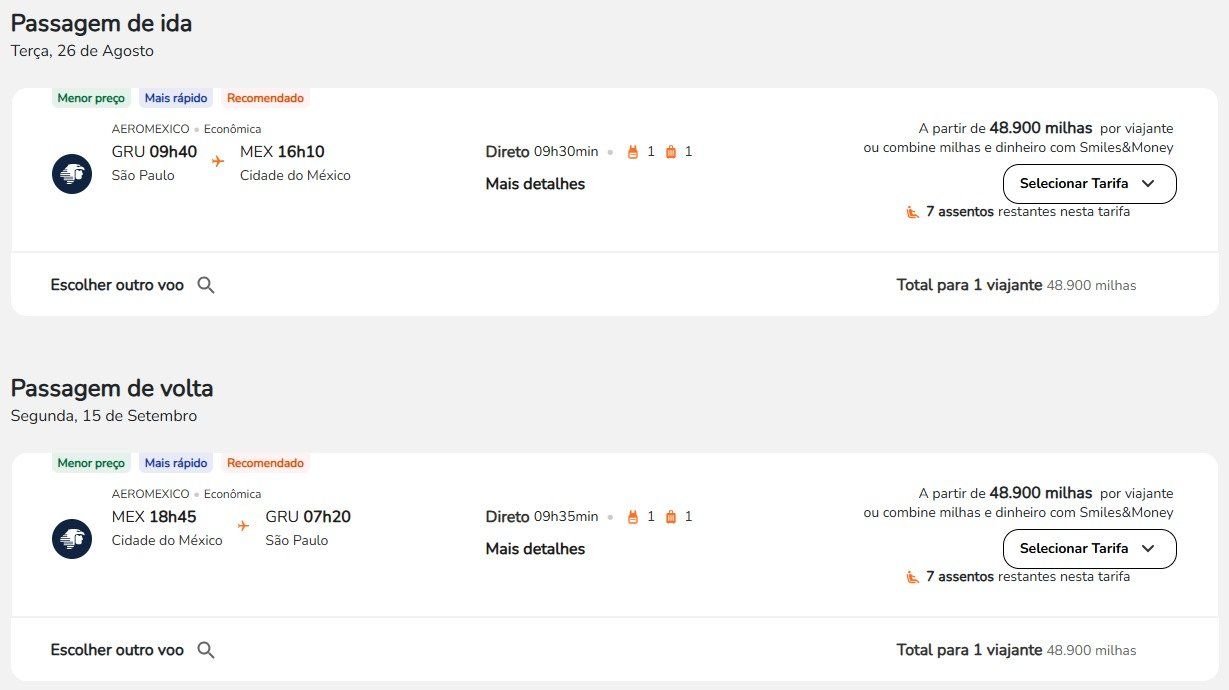Click the seat icon next to return 7 assentos

point(912,577)
